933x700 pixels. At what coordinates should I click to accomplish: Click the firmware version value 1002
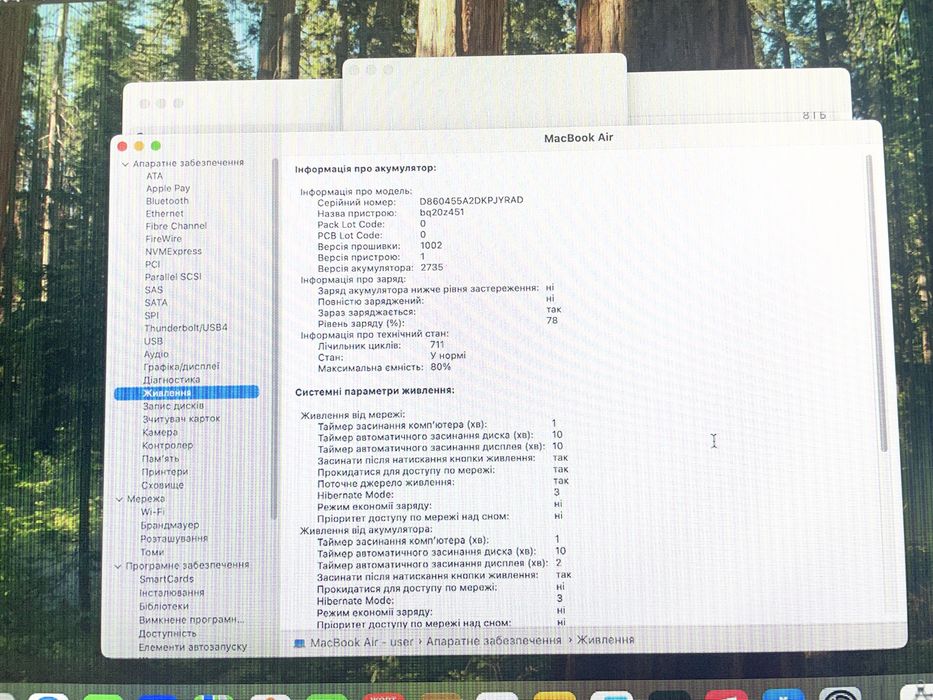(x=431, y=245)
